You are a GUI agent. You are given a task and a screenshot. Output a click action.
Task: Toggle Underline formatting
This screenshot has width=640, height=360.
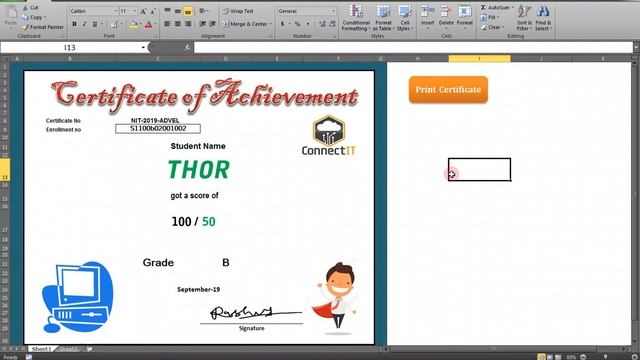point(95,24)
